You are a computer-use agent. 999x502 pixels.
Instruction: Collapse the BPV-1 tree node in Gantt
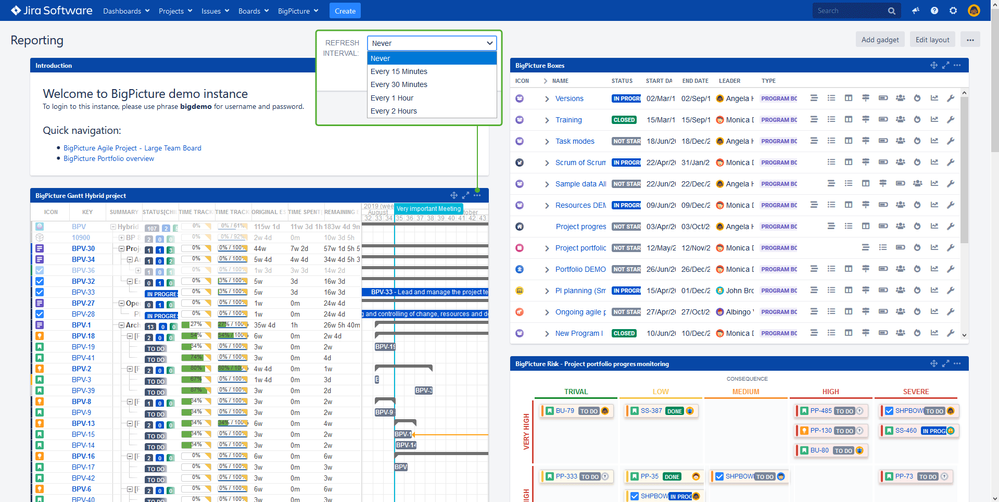tap(121, 325)
